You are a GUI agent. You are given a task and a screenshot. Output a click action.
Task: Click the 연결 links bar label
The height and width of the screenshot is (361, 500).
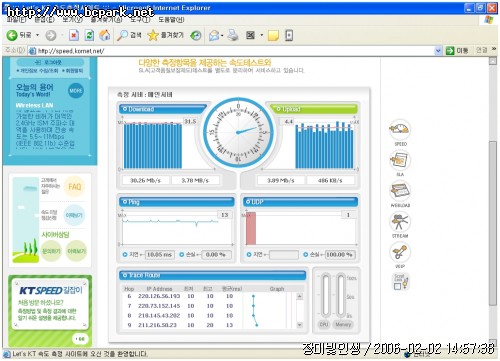point(481,50)
